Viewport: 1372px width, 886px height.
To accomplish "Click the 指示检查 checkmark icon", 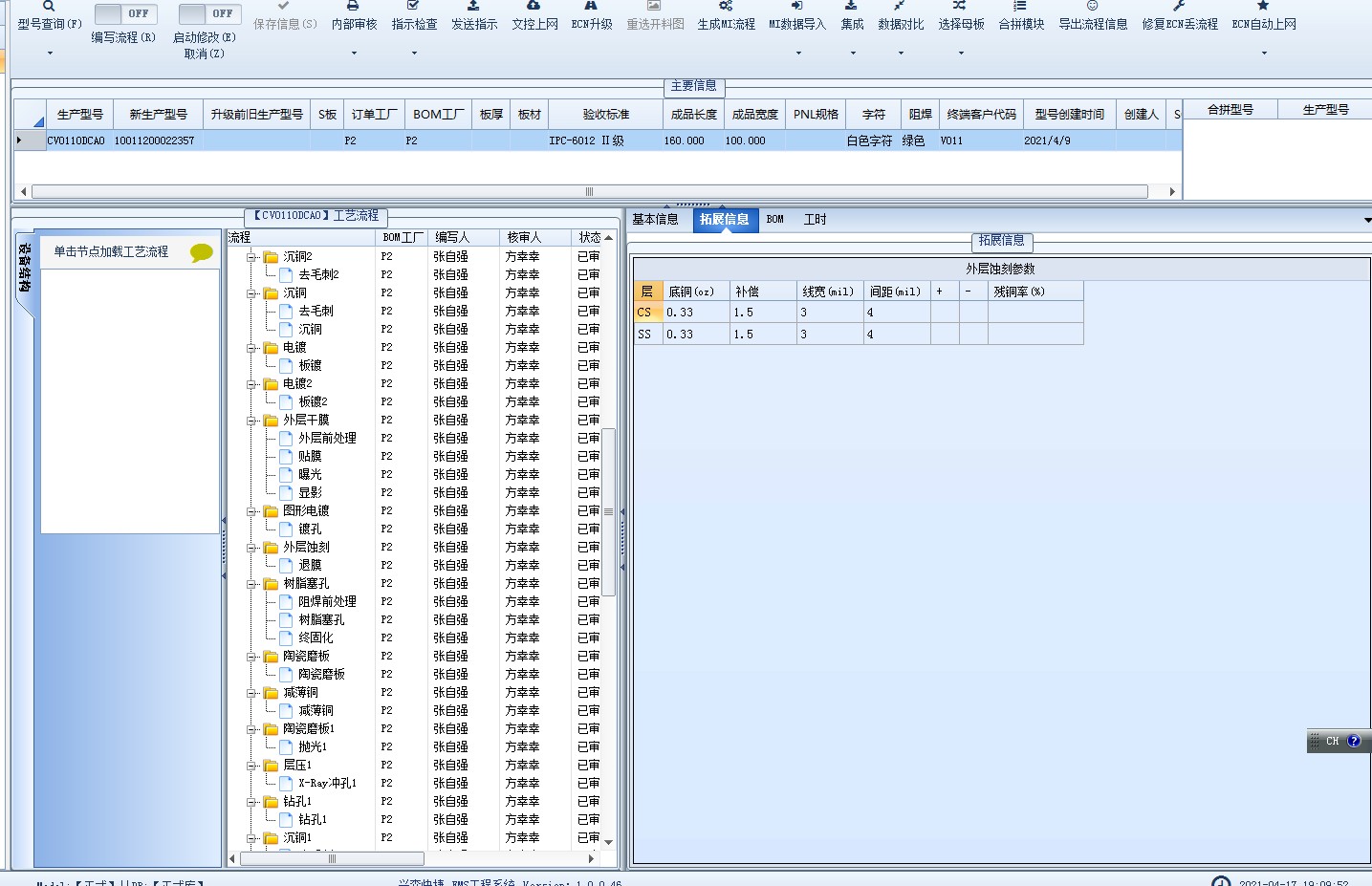I will coord(413,6).
